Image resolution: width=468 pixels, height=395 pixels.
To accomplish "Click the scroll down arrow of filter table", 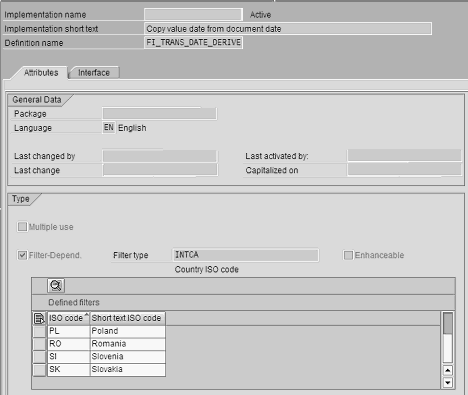I will click(448, 382).
